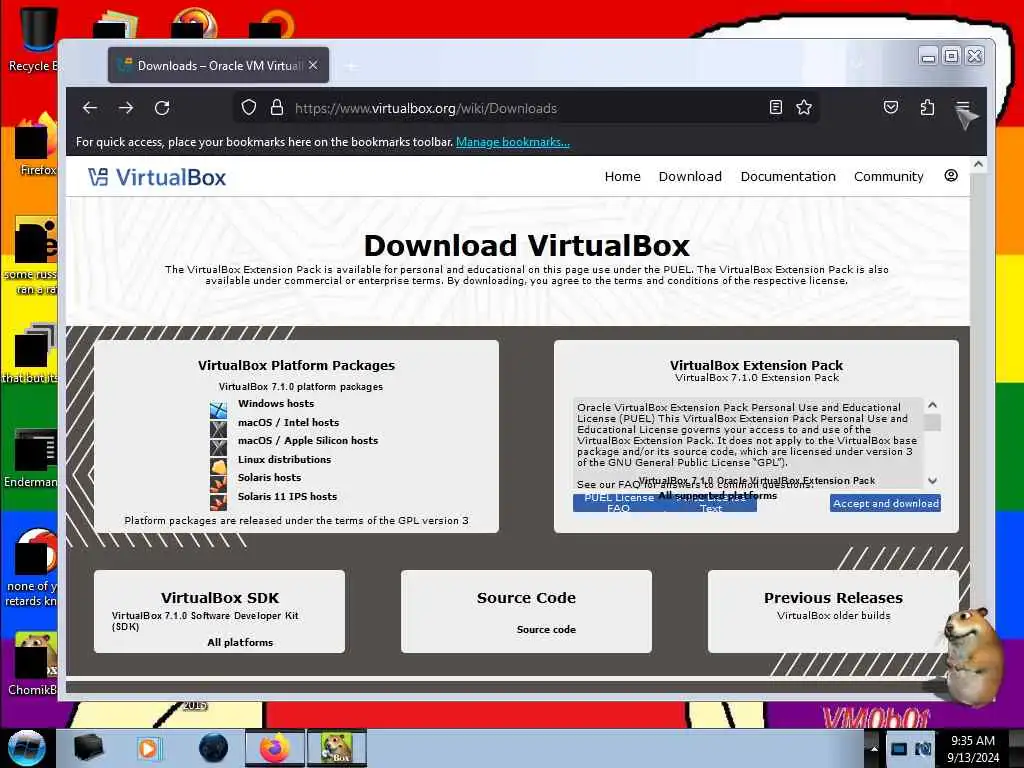Click the Linux distributions icon
This screenshot has height=768, width=1024.
click(x=218, y=466)
